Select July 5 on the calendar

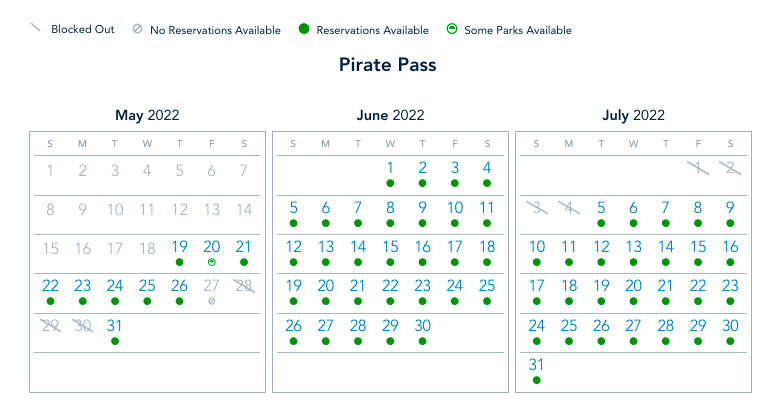tap(601, 208)
